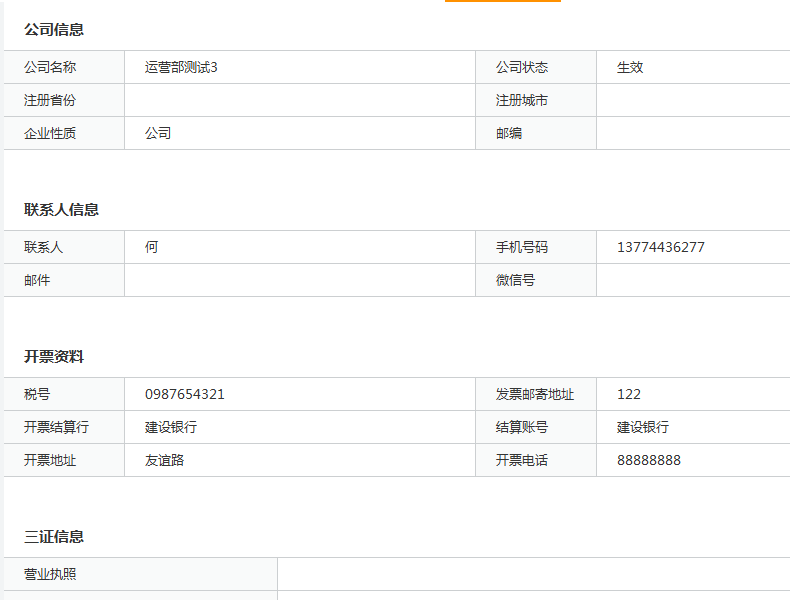
Task: Select the 结算账号 label
Action: click(x=521, y=427)
